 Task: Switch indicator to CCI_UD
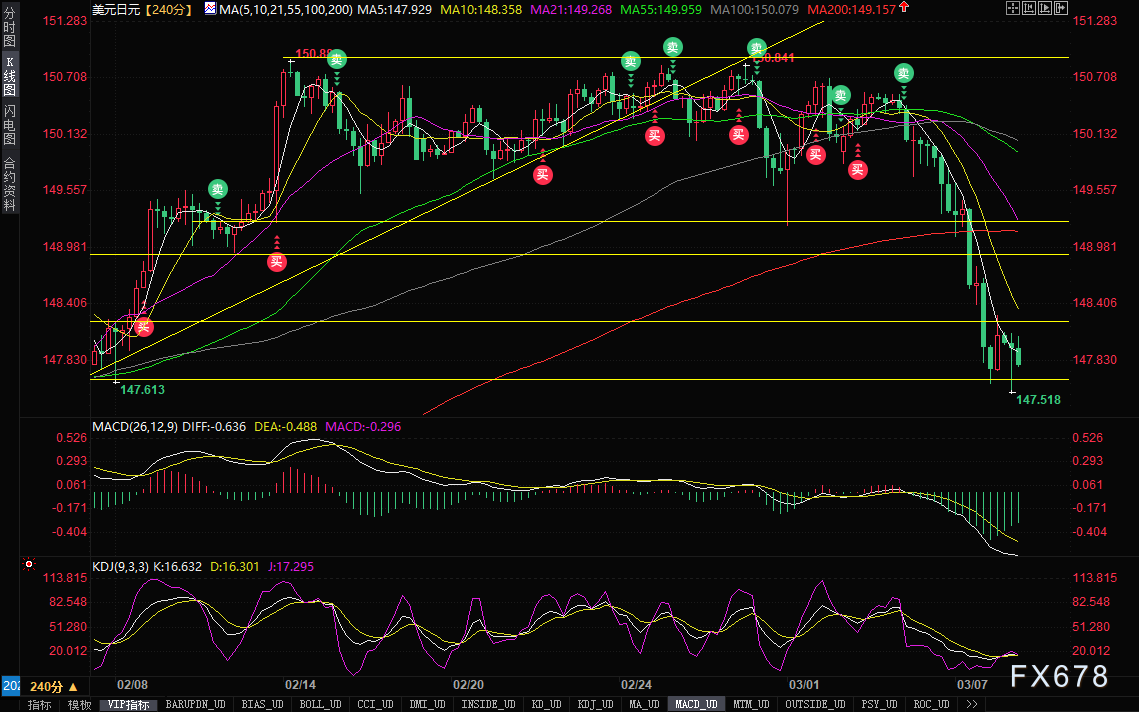click(375, 704)
